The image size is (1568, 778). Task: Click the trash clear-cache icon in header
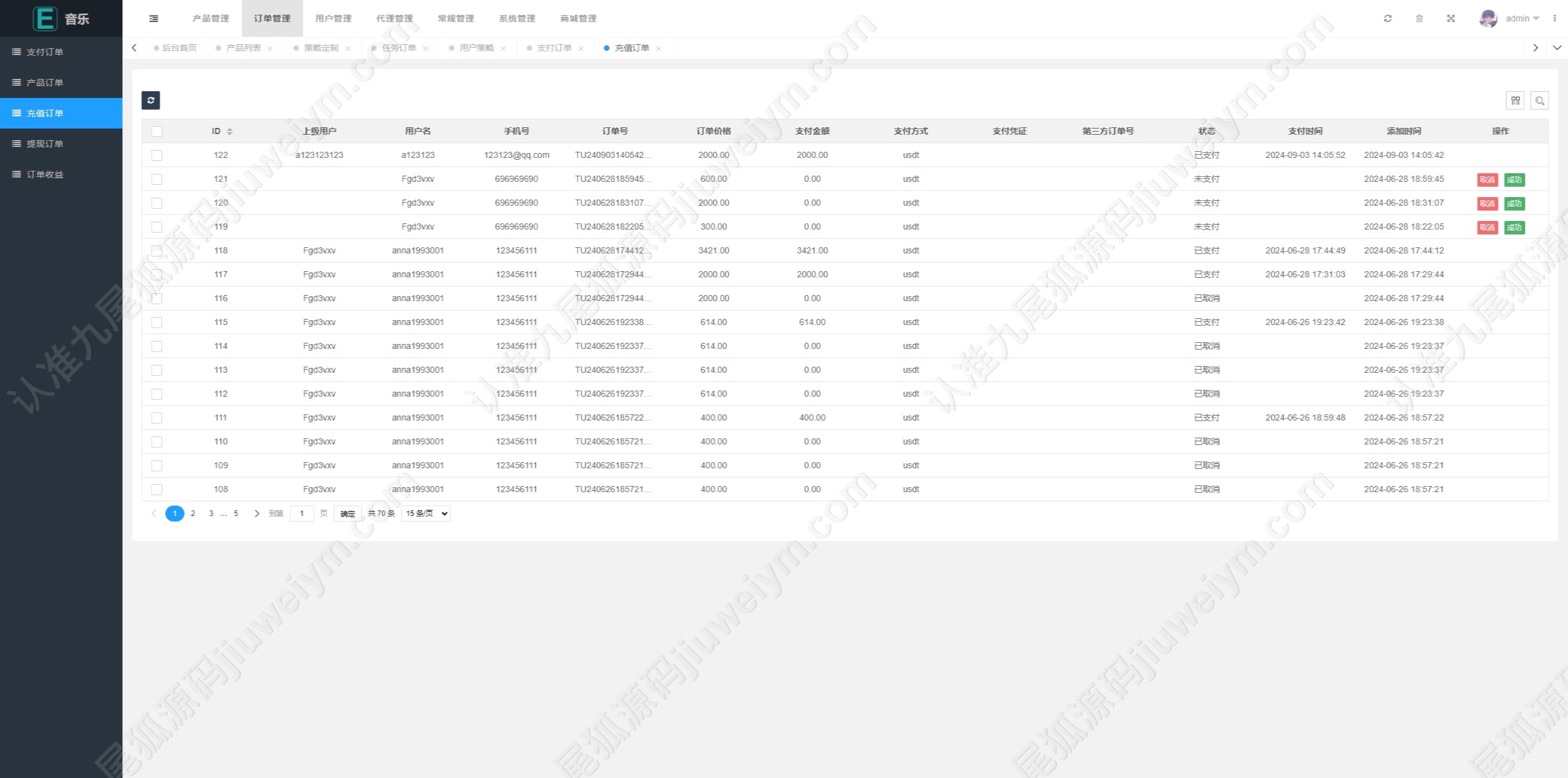[x=1419, y=18]
